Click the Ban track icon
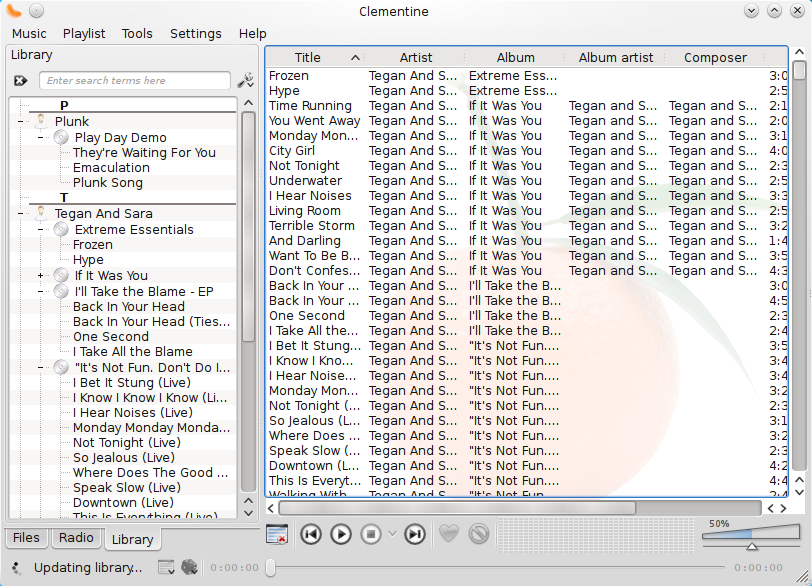The width and height of the screenshot is (812, 586). click(479, 534)
